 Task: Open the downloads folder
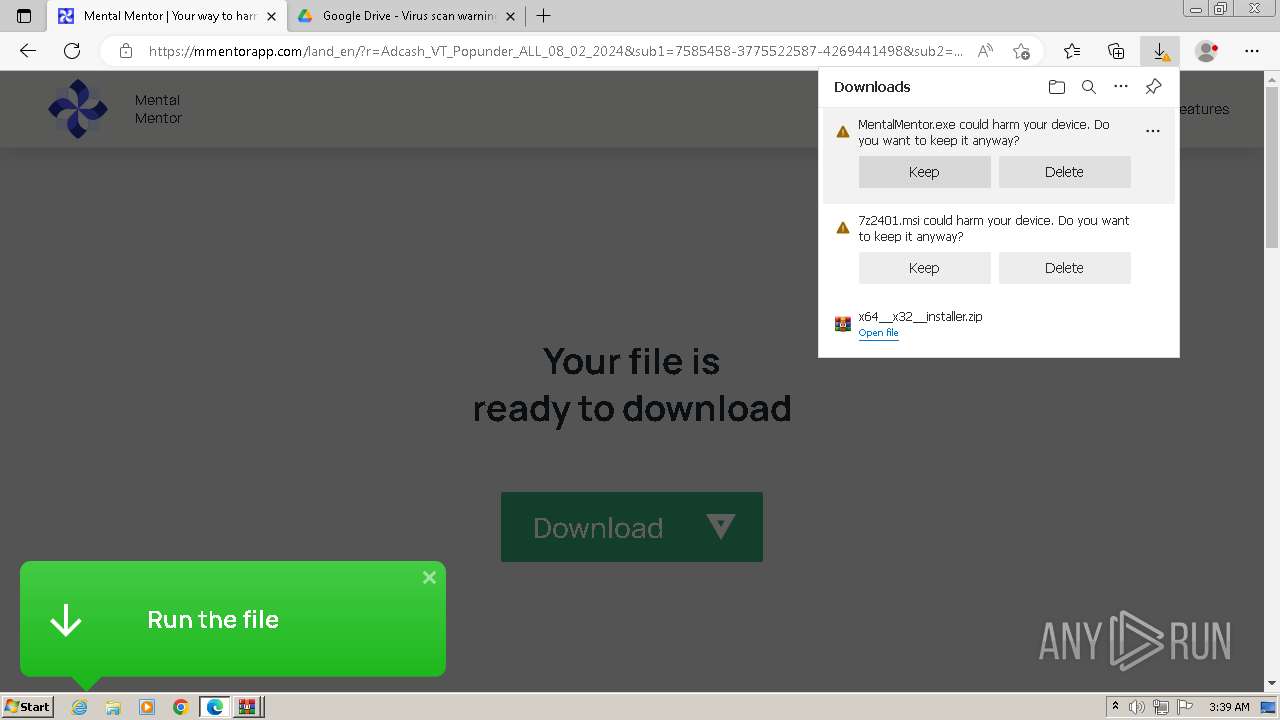click(x=1057, y=87)
